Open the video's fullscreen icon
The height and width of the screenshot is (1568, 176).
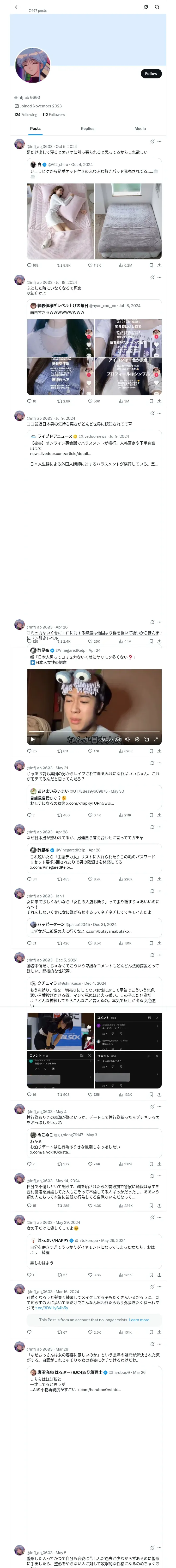coord(156,739)
